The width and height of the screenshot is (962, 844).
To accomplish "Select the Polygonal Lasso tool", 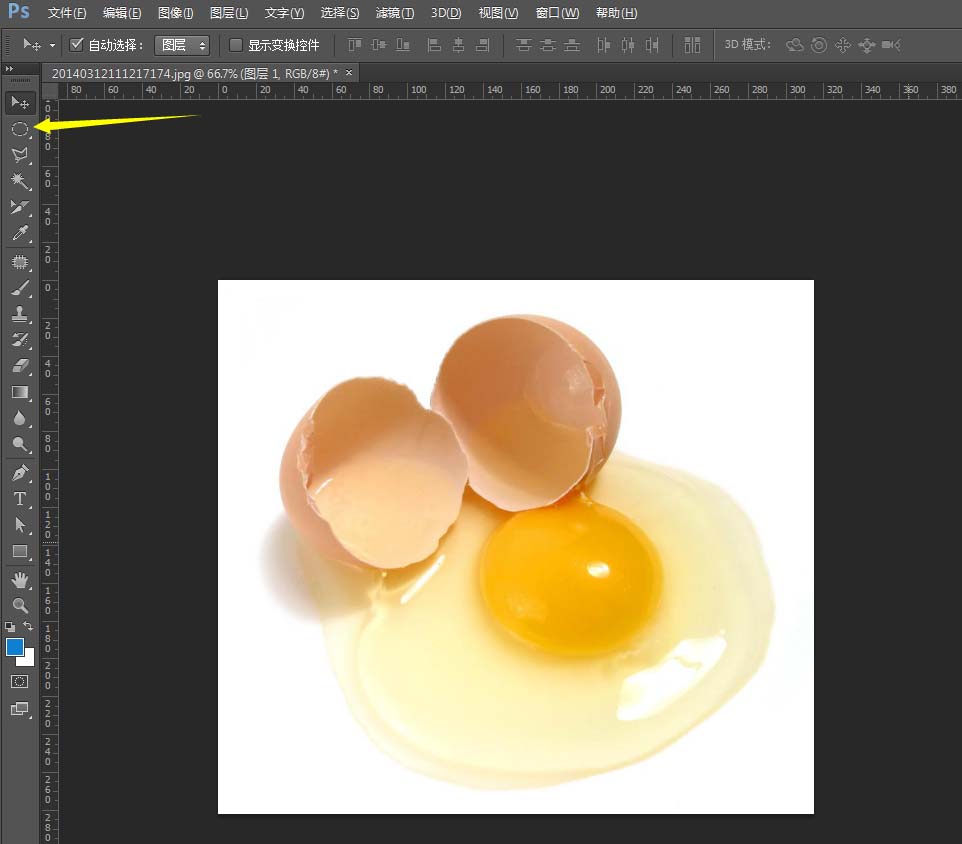I will pyautogui.click(x=19, y=155).
